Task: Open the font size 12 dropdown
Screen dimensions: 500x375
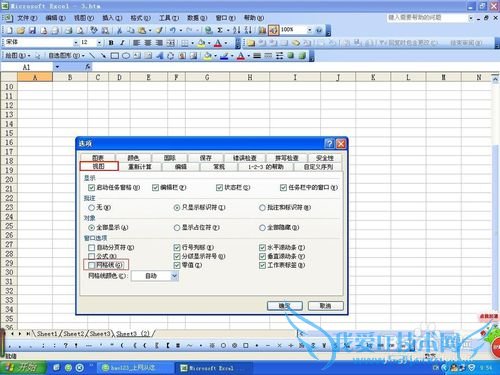Action: 99,43
